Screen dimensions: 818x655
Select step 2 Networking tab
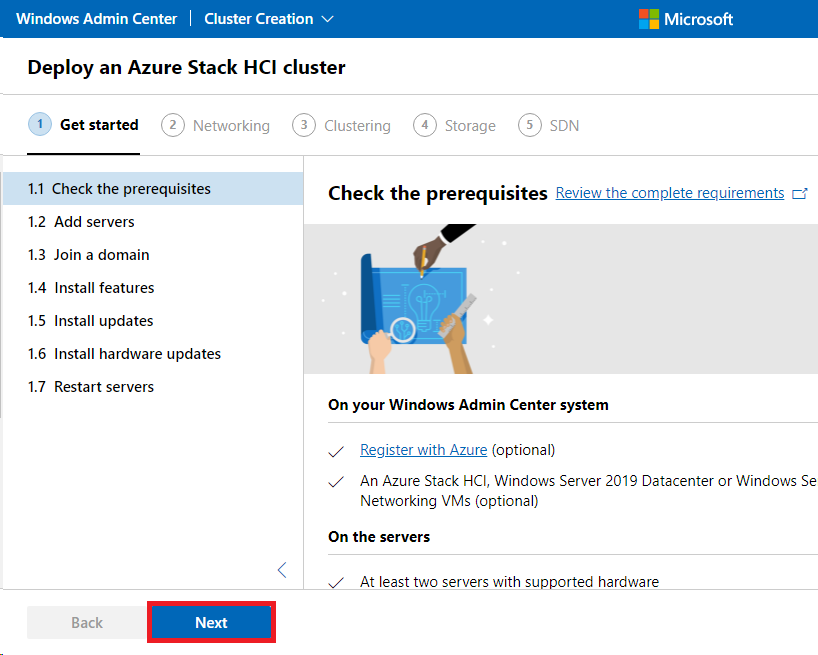click(215, 126)
